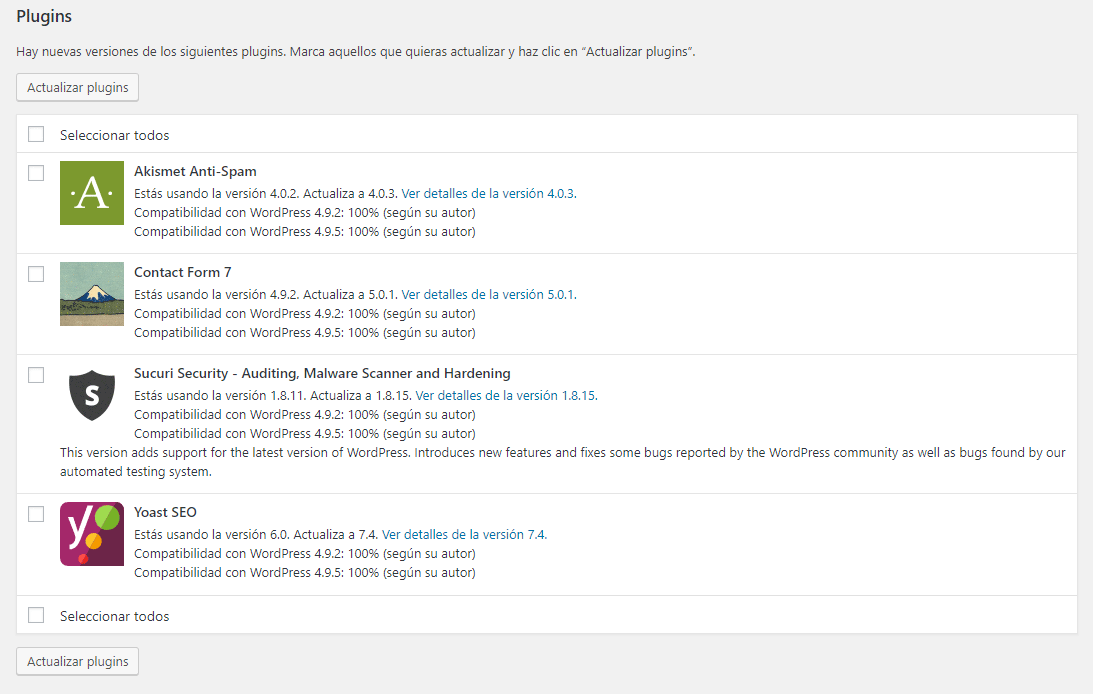Select the Contact Form 7 checkbox
The width and height of the screenshot is (1093, 694).
click(x=36, y=273)
